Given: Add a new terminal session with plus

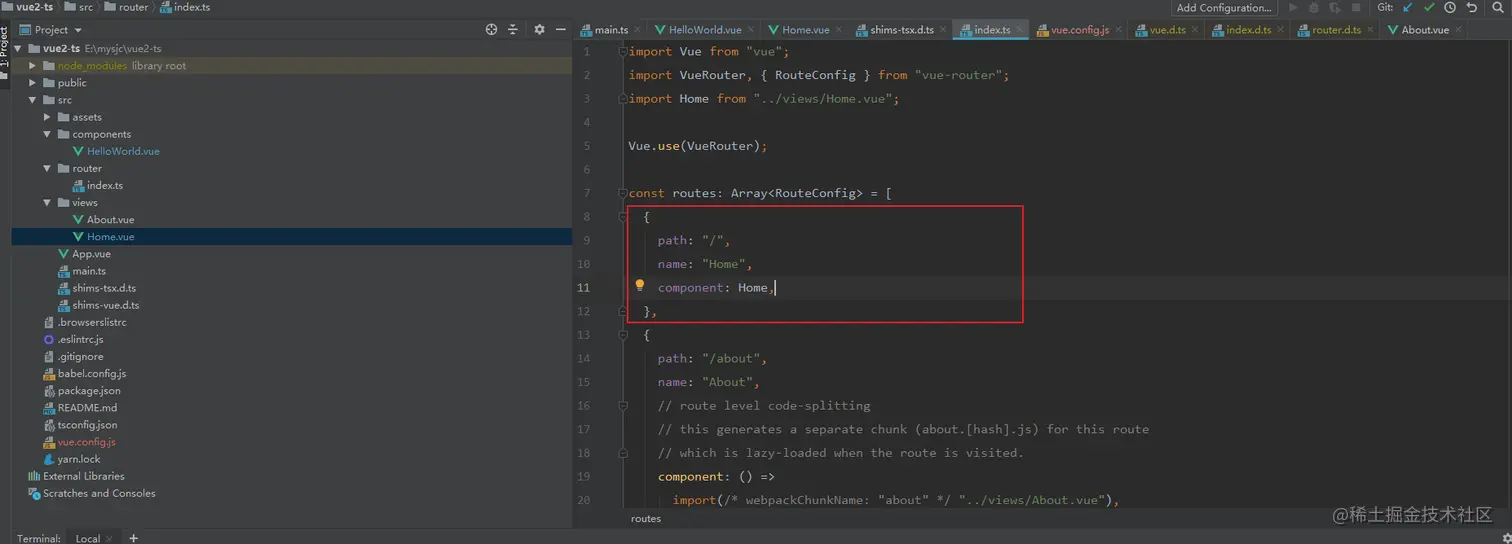Looking at the screenshot, I should pos(133,538).
